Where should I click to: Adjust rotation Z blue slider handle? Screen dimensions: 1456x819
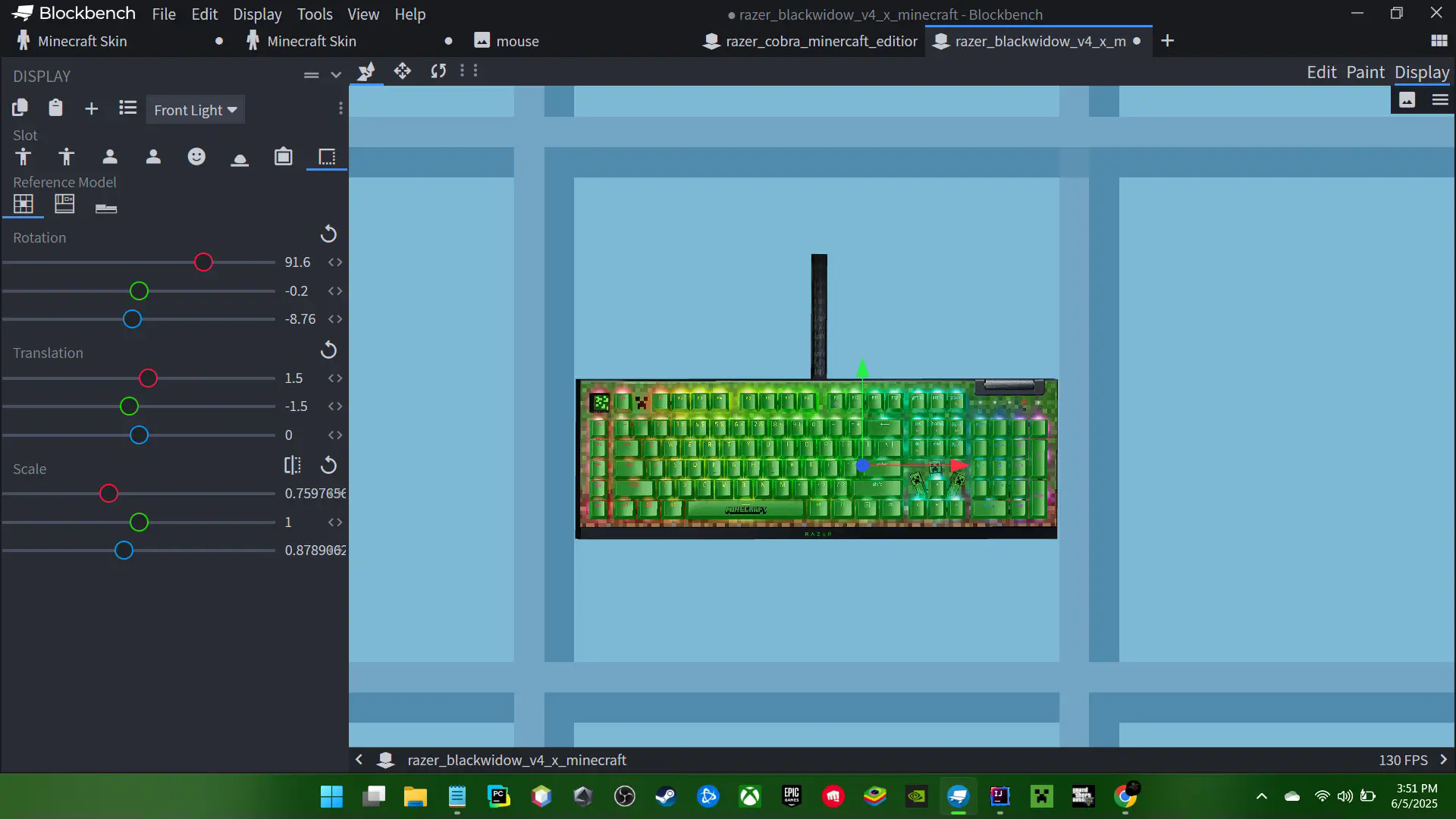(x=132, y=319)
